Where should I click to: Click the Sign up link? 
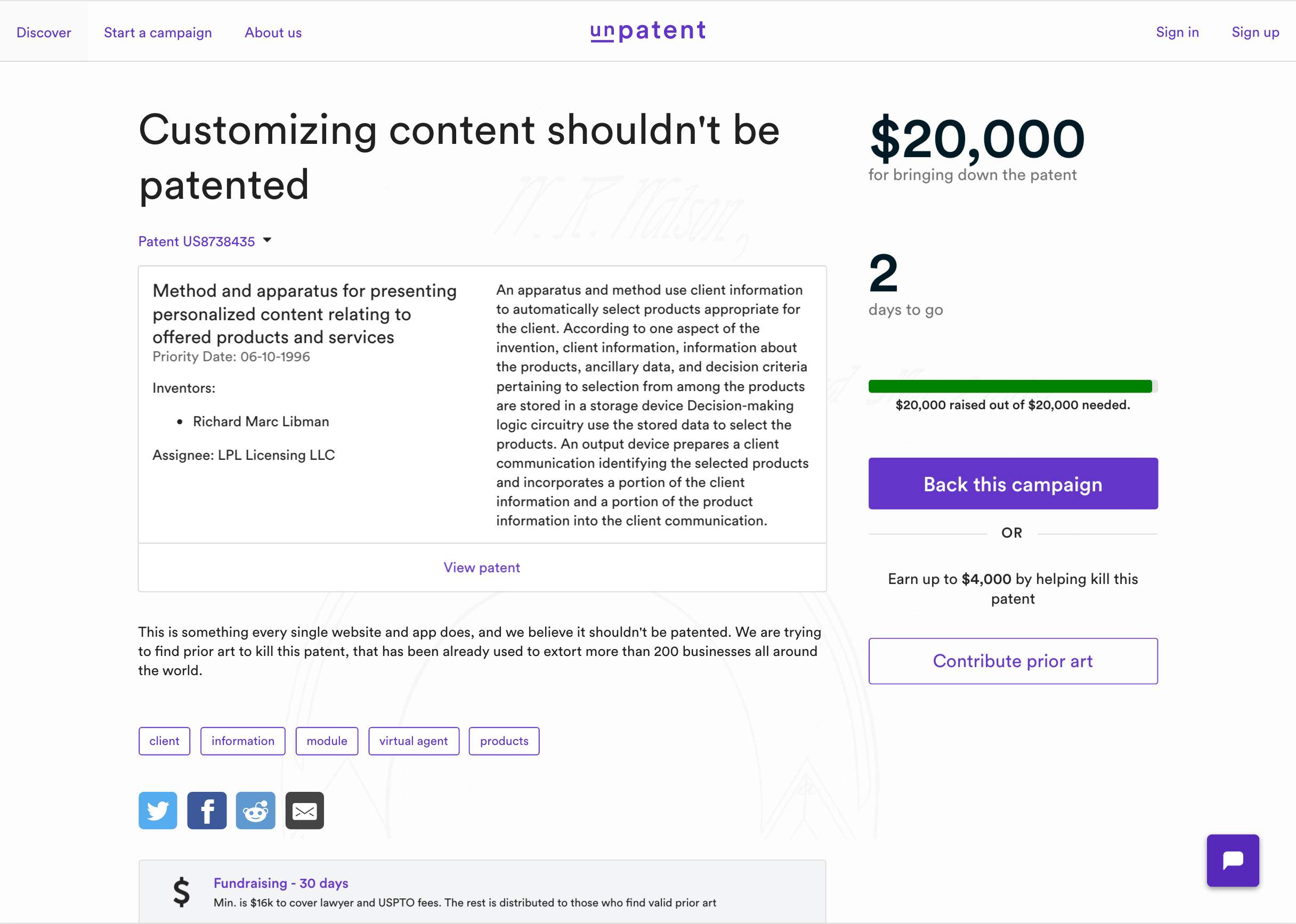(1255, 32)
